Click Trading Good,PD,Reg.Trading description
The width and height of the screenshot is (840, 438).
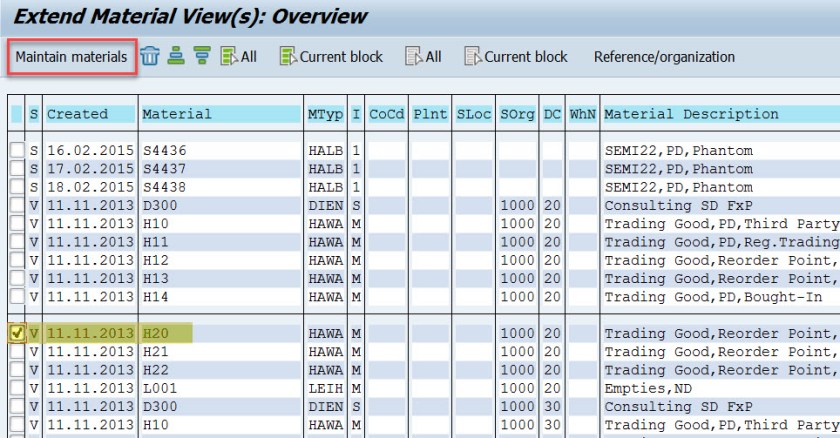pyautogui.click(x=722, y=242)
